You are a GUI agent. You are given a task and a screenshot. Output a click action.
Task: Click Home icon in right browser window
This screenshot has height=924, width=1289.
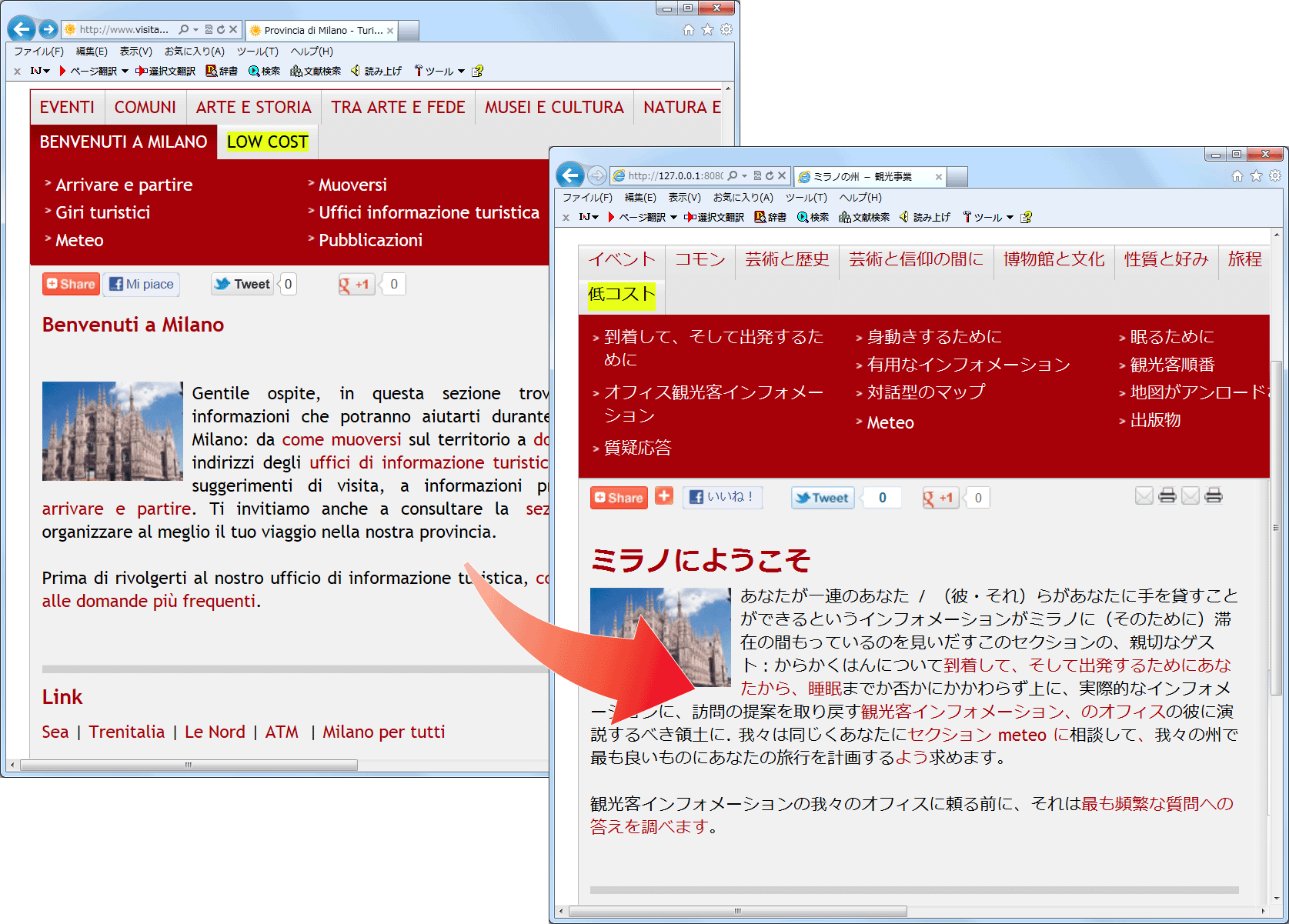1237,176
